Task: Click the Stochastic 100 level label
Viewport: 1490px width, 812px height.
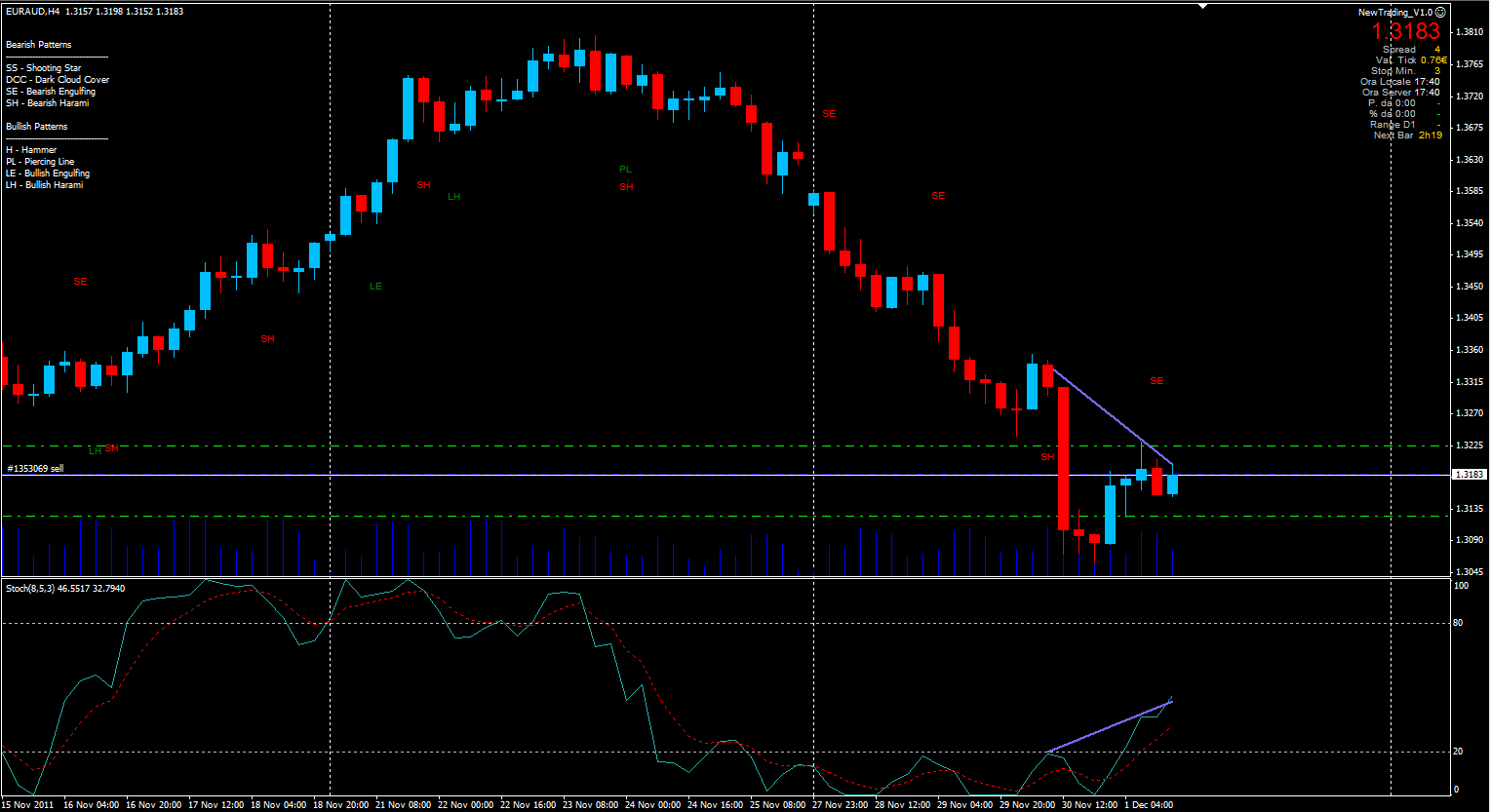Action: pyautogui.click(x=1462, y=586)
